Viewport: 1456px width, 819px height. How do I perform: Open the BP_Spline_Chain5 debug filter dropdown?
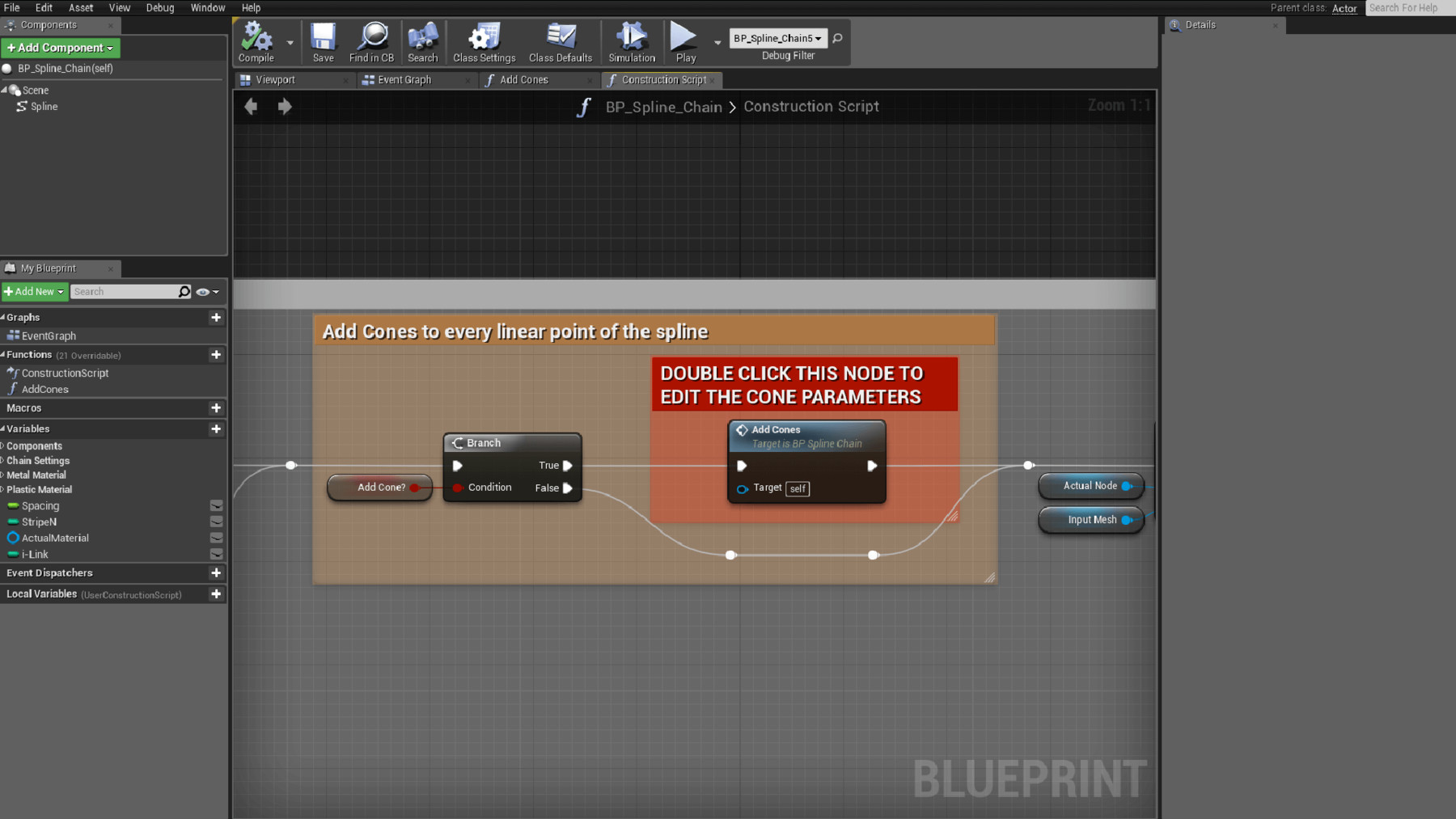click(777, 38)
